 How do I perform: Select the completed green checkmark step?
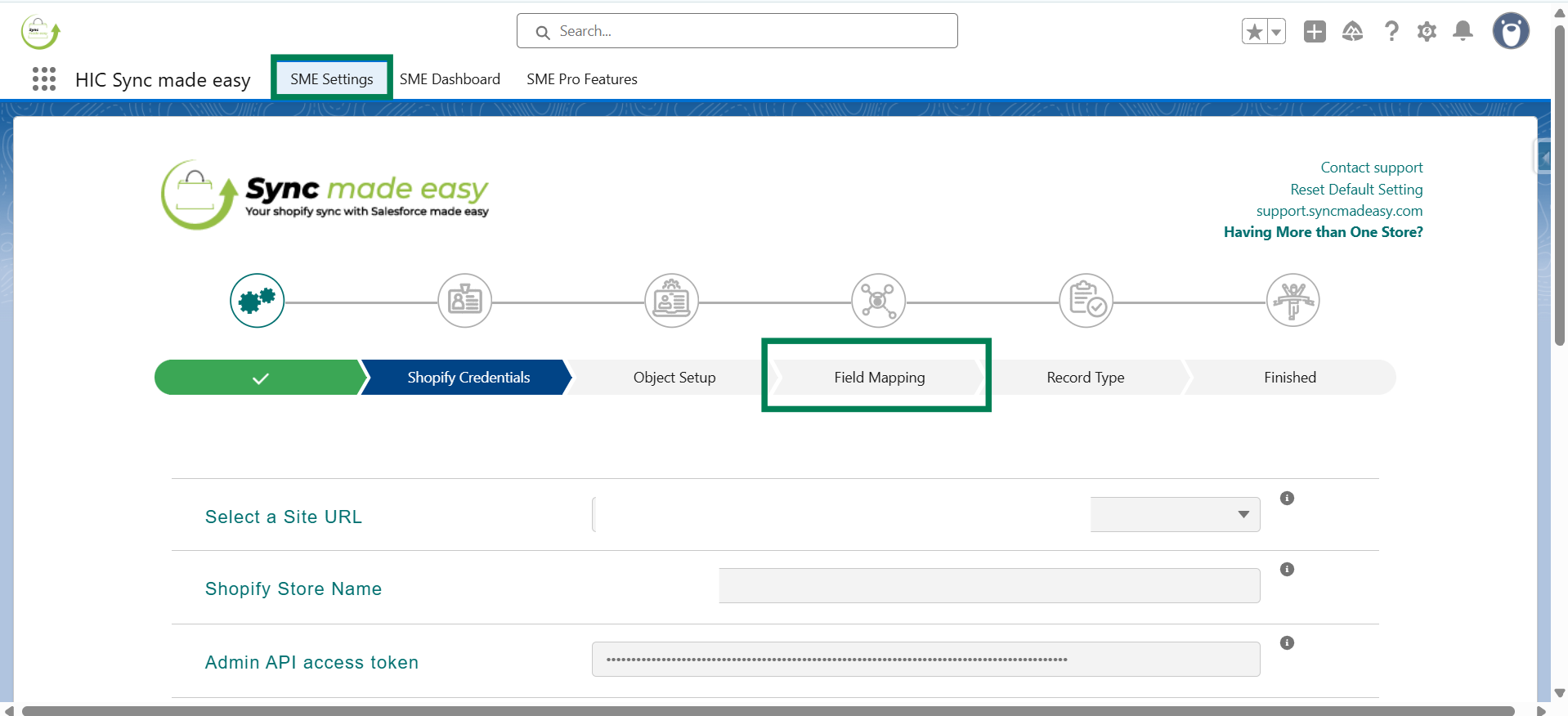coord(261,378)
